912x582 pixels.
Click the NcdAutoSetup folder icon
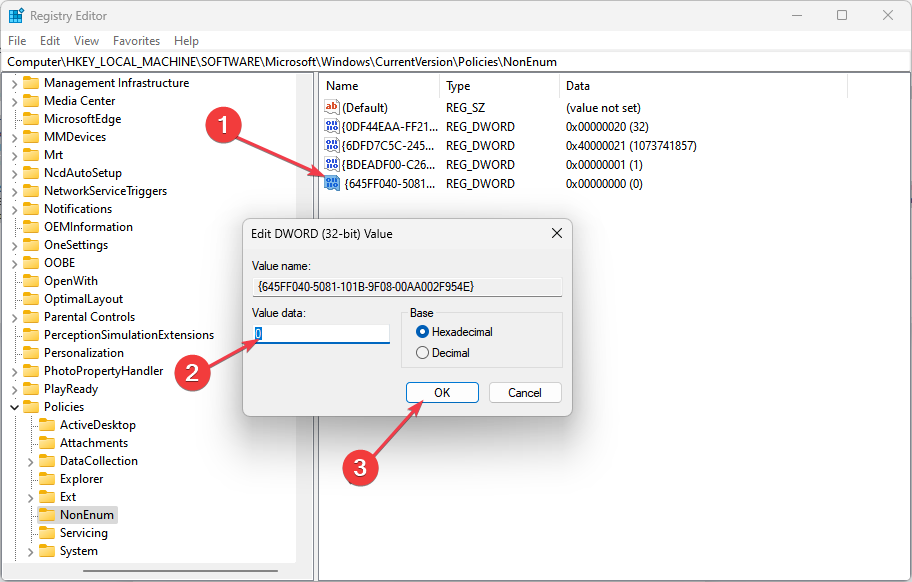click(31, 173)
